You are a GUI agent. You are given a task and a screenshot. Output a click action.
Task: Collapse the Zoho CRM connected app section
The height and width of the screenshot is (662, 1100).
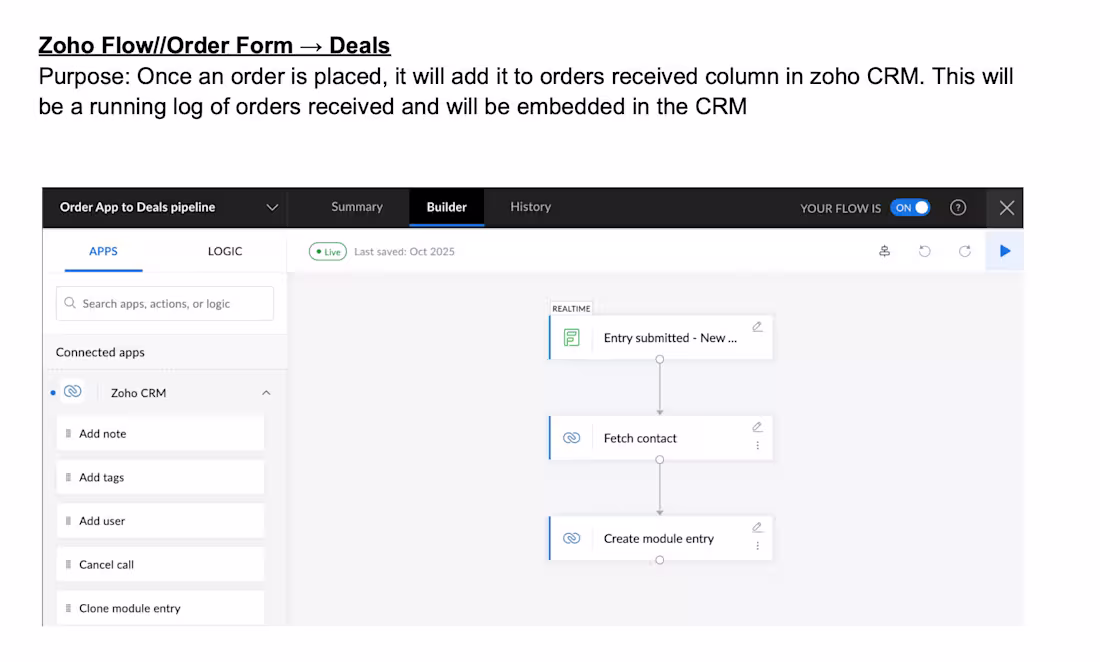tap(266, 392)
